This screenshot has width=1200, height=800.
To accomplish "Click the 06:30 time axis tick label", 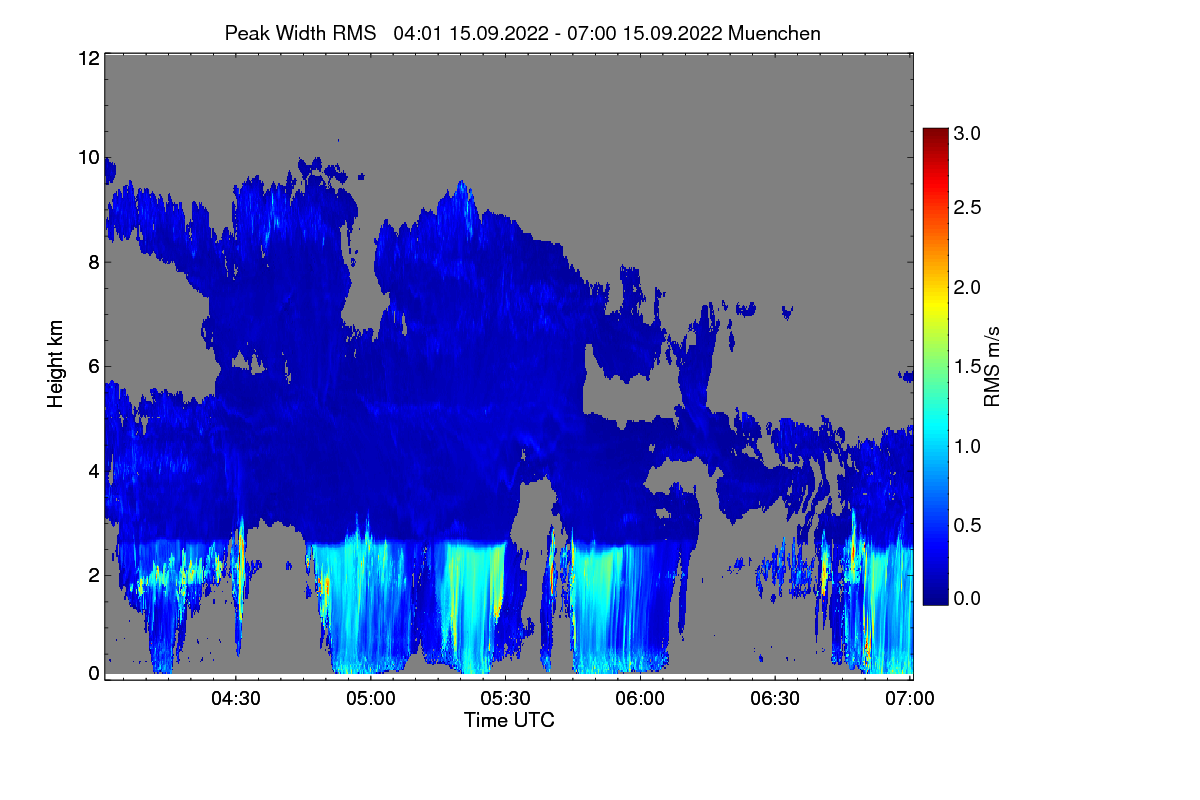I will click(x=775, y=699).
